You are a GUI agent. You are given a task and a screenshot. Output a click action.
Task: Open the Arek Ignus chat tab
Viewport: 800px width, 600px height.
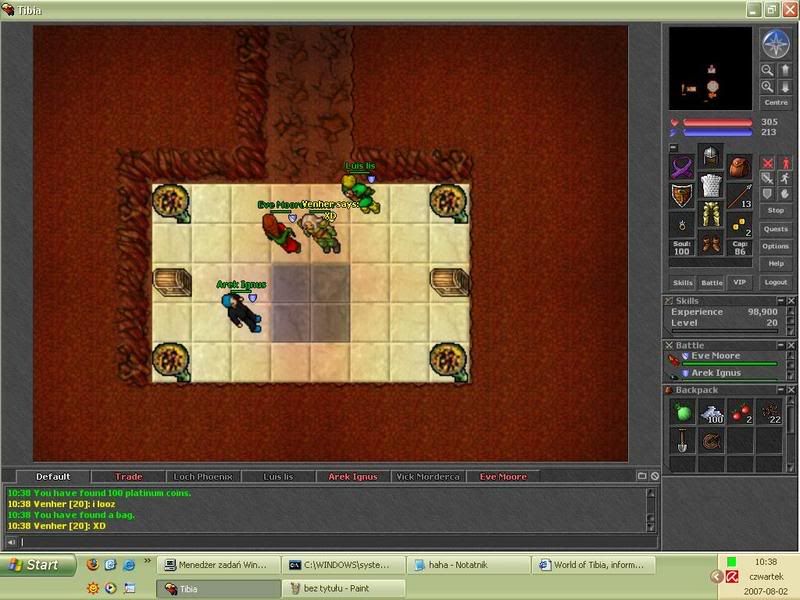[353, 477]
